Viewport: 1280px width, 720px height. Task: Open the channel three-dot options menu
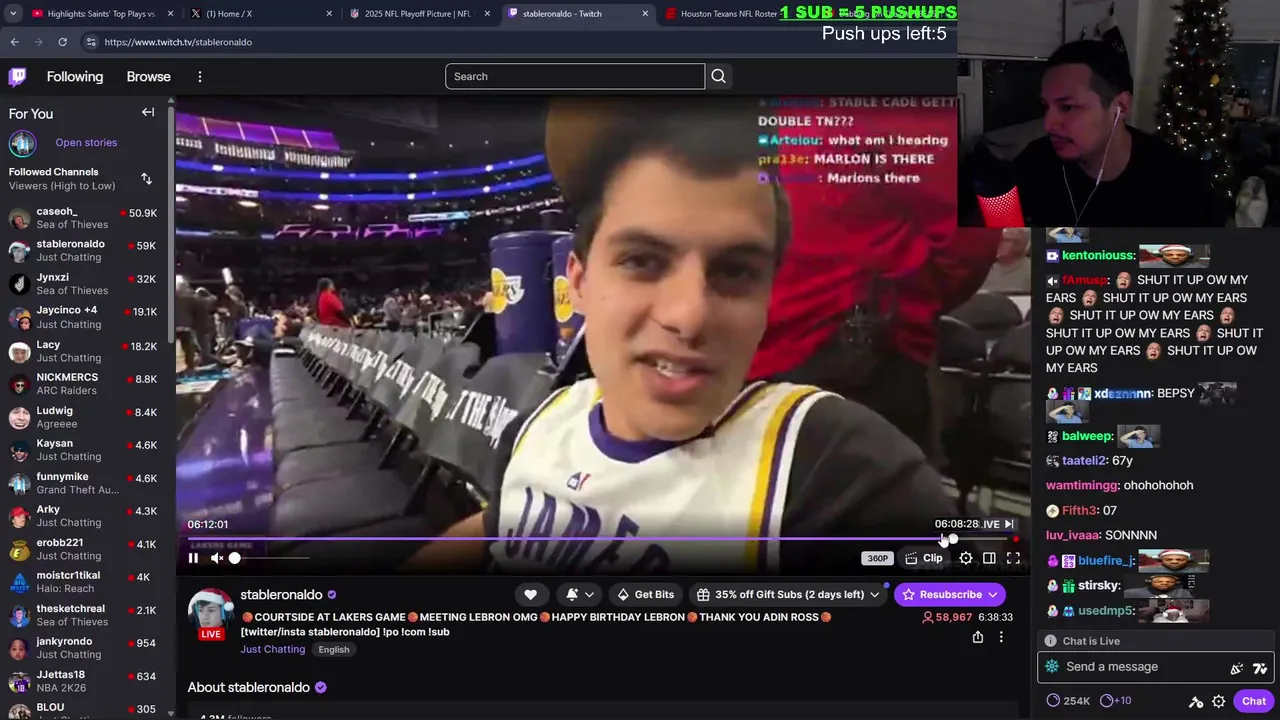coord(1001,637)
